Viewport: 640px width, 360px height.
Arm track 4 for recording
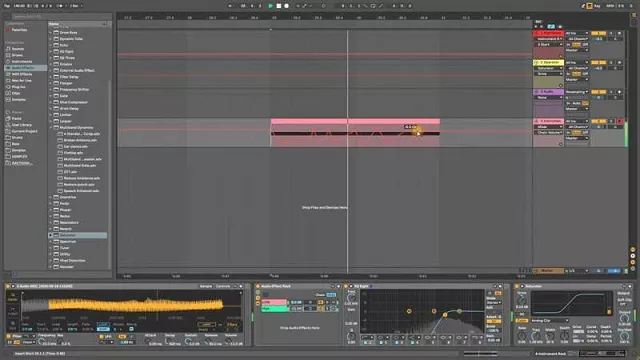coord(620,121)
